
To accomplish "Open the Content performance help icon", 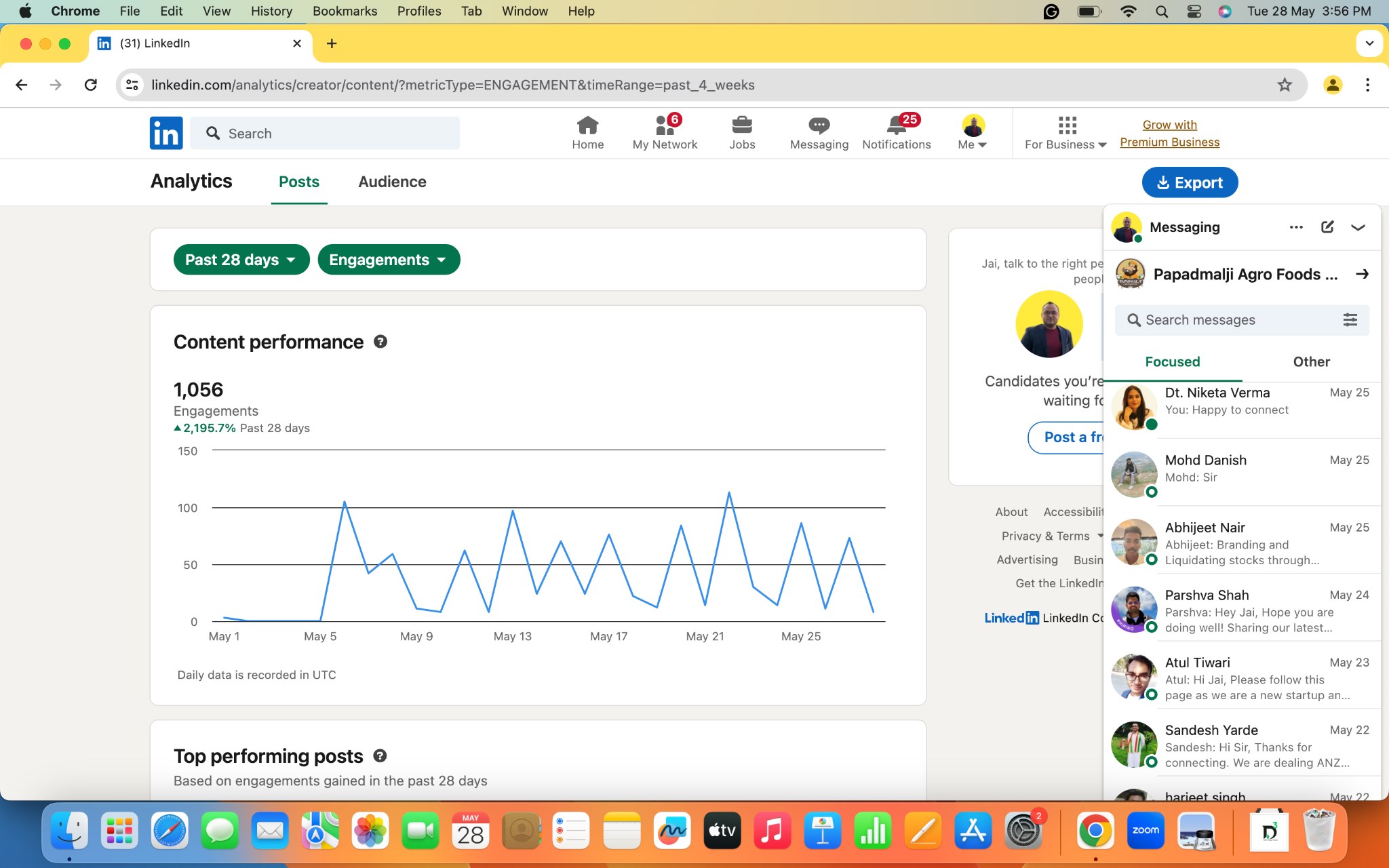I will (x=380, y=342).
